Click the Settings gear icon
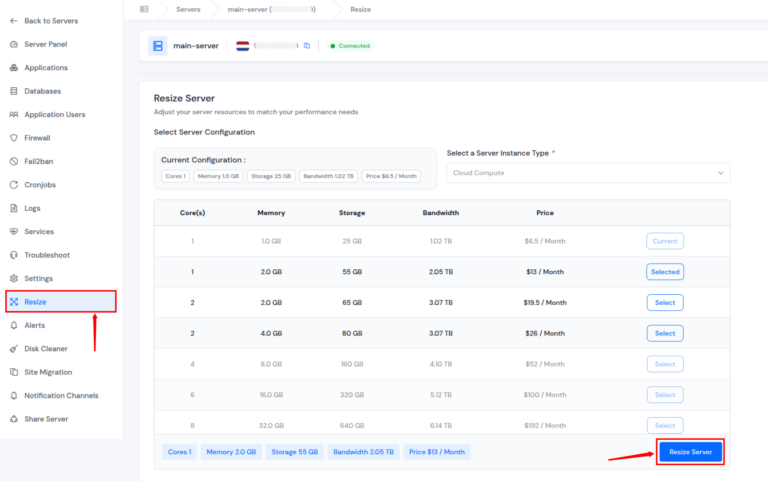768x481 pixels. (14, 278)
